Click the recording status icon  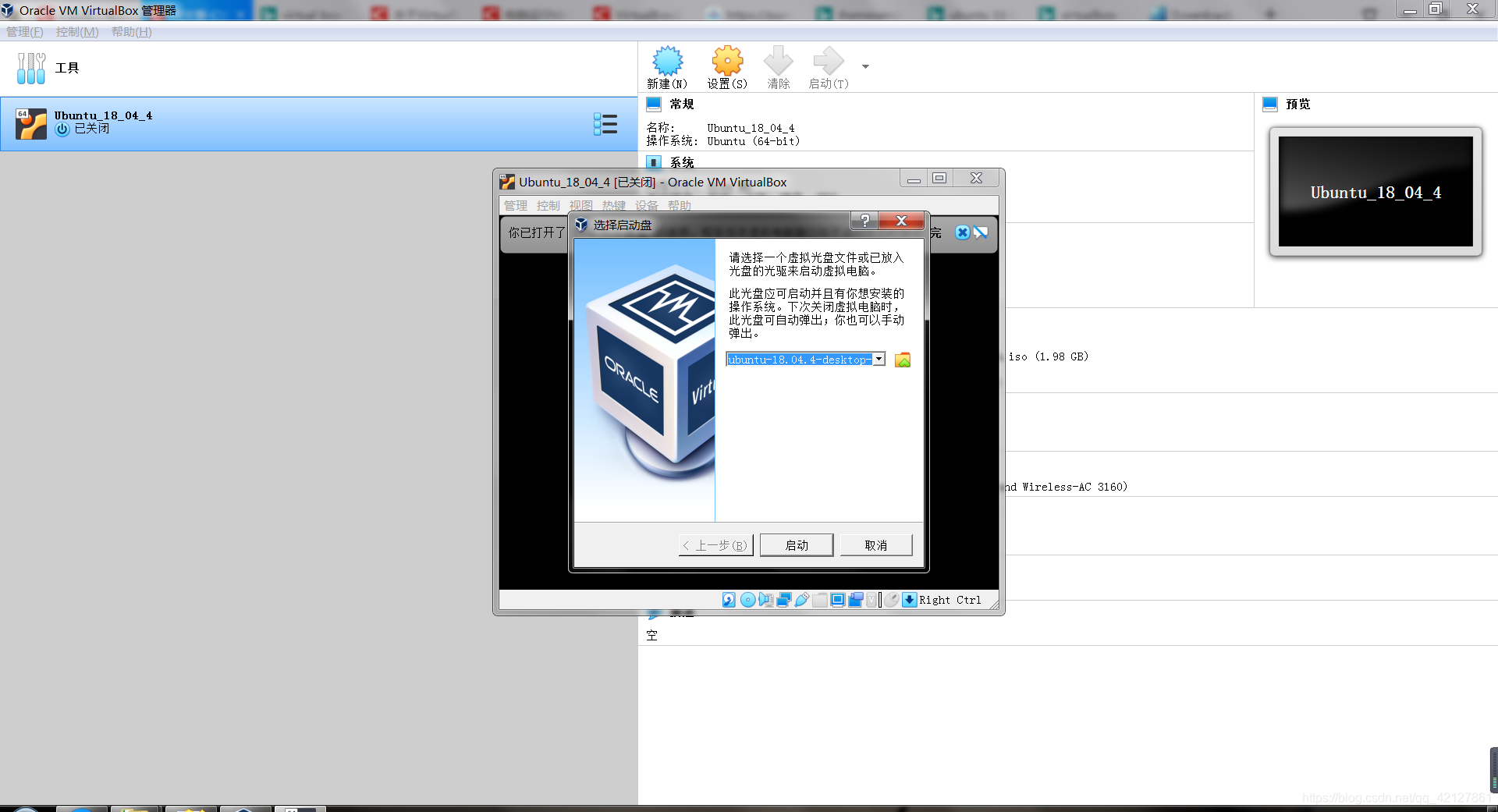[x=856, y=600]
